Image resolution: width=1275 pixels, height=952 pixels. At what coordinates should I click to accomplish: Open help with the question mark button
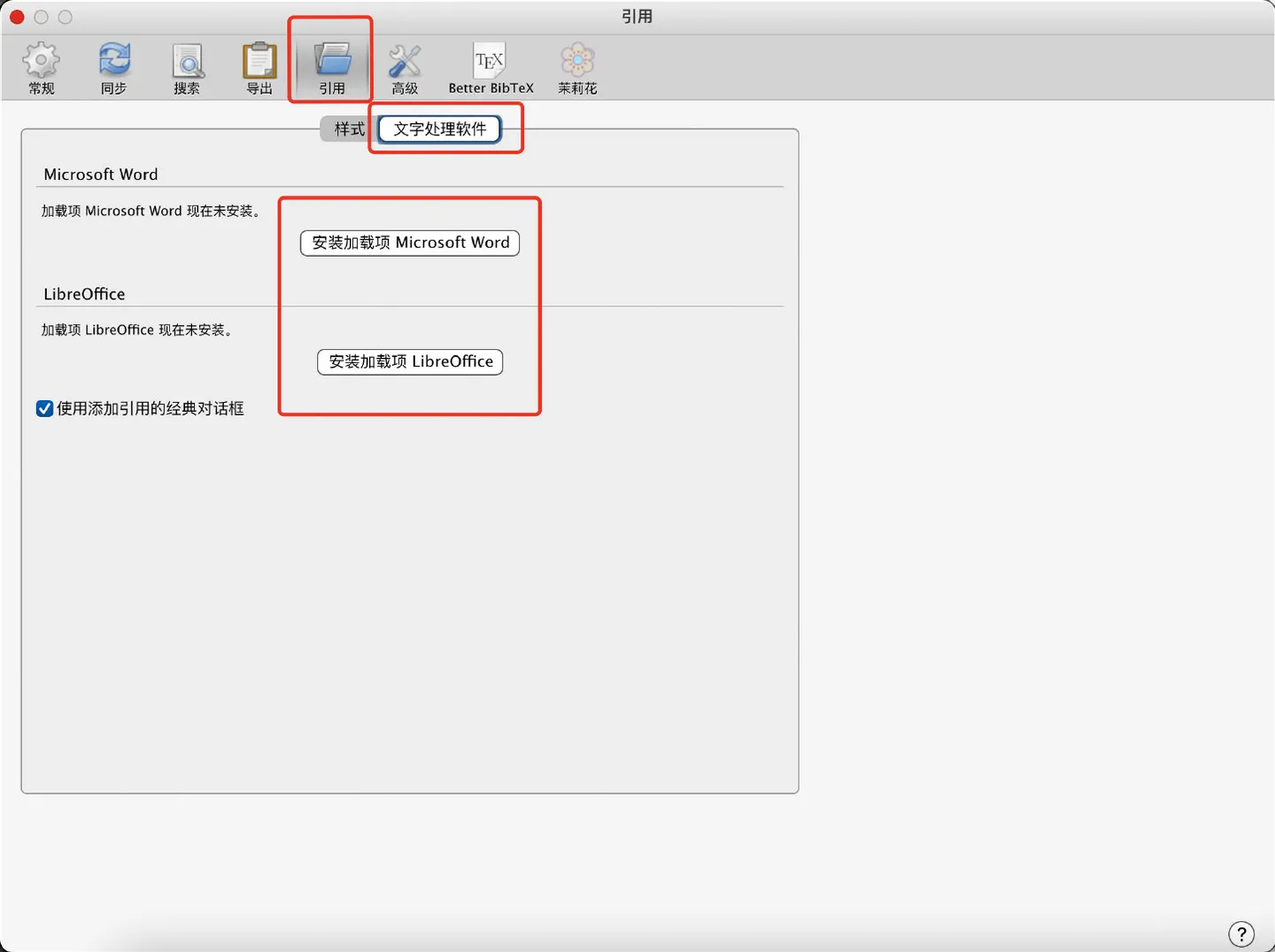coord(1241,933)
